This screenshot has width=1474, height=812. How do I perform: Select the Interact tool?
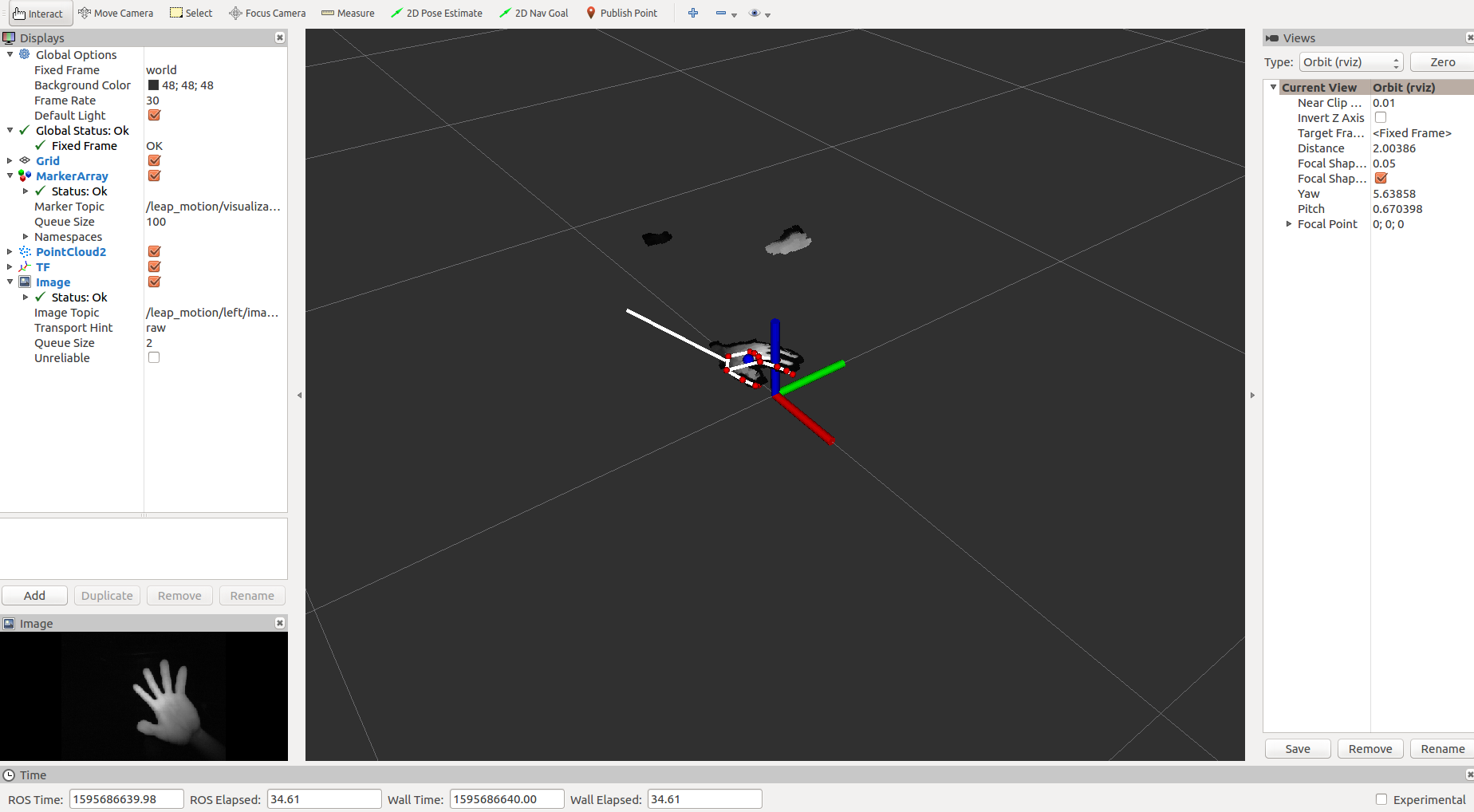tap(39, 13)
